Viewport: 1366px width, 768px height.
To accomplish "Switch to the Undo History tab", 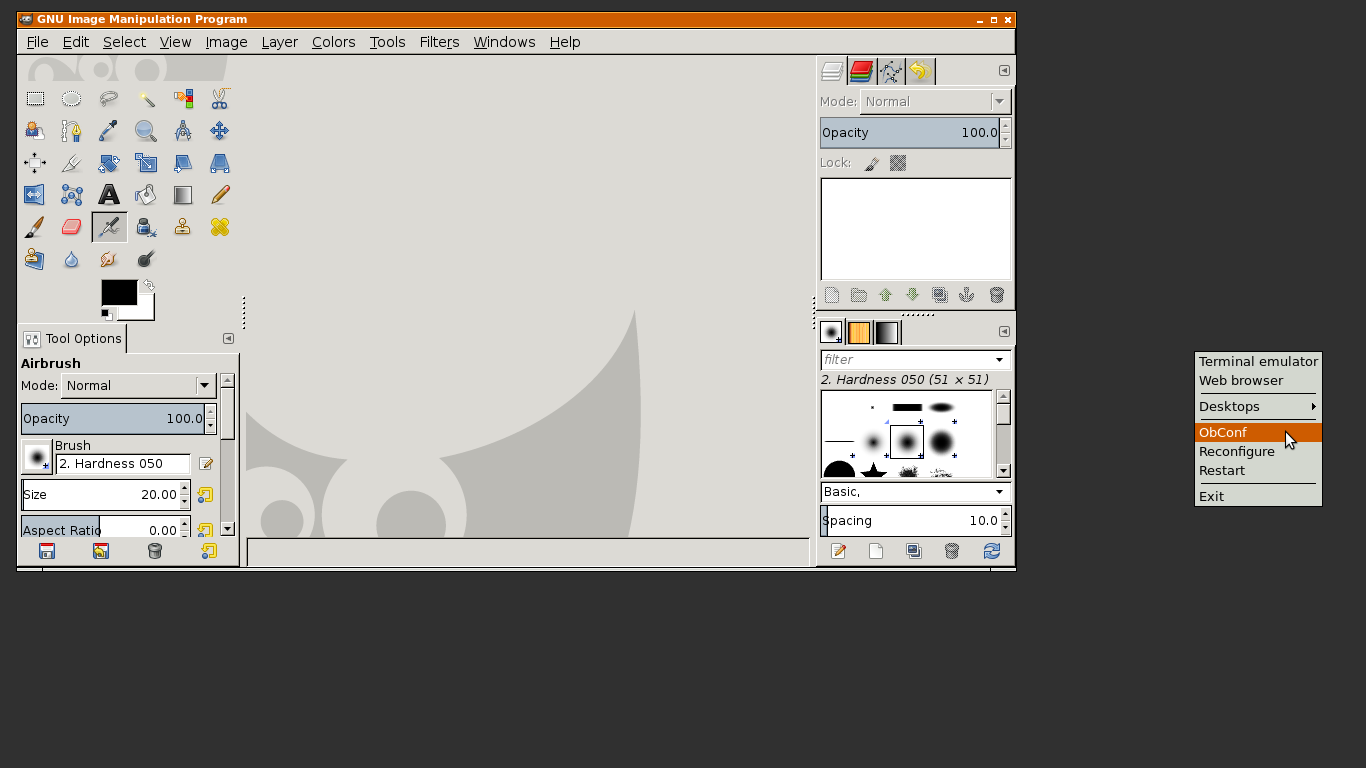I will tap(919, 71).
